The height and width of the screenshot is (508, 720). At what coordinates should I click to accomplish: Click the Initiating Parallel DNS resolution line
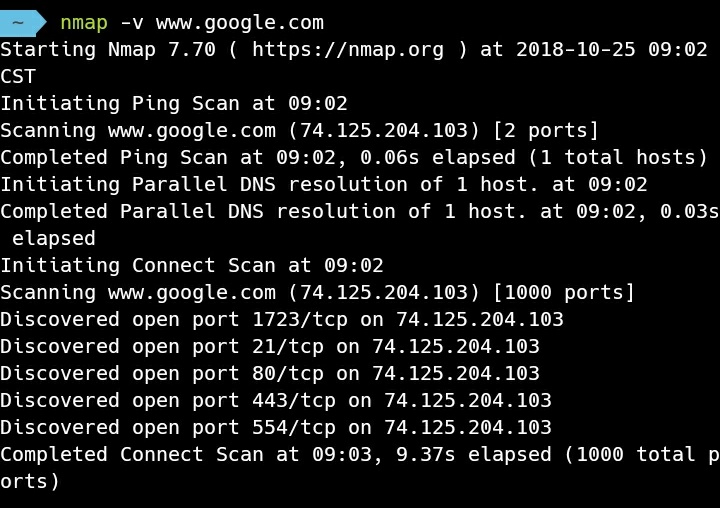pyautogui.click(x=324, y=185)
